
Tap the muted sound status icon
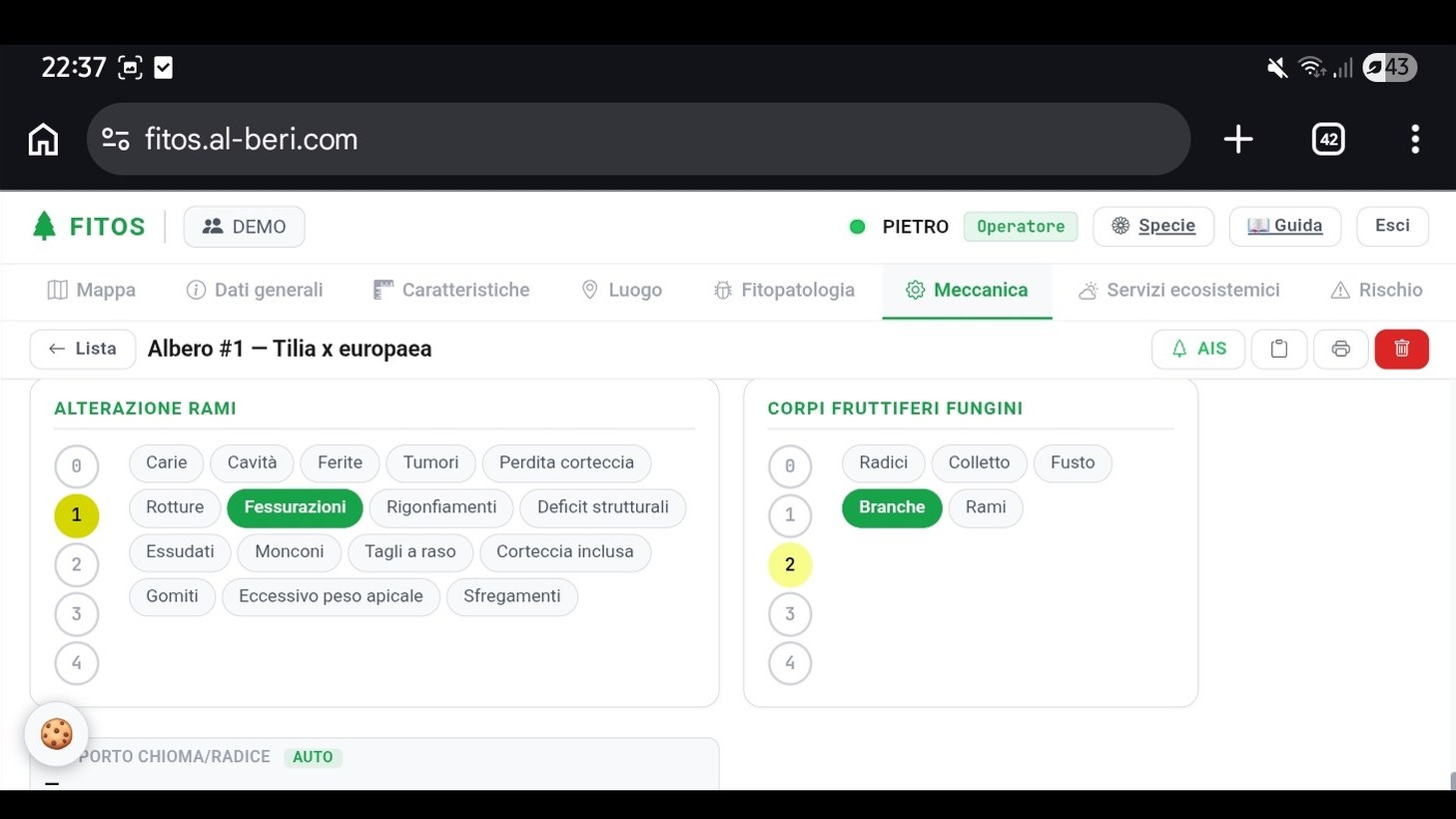coord(1276,67)
